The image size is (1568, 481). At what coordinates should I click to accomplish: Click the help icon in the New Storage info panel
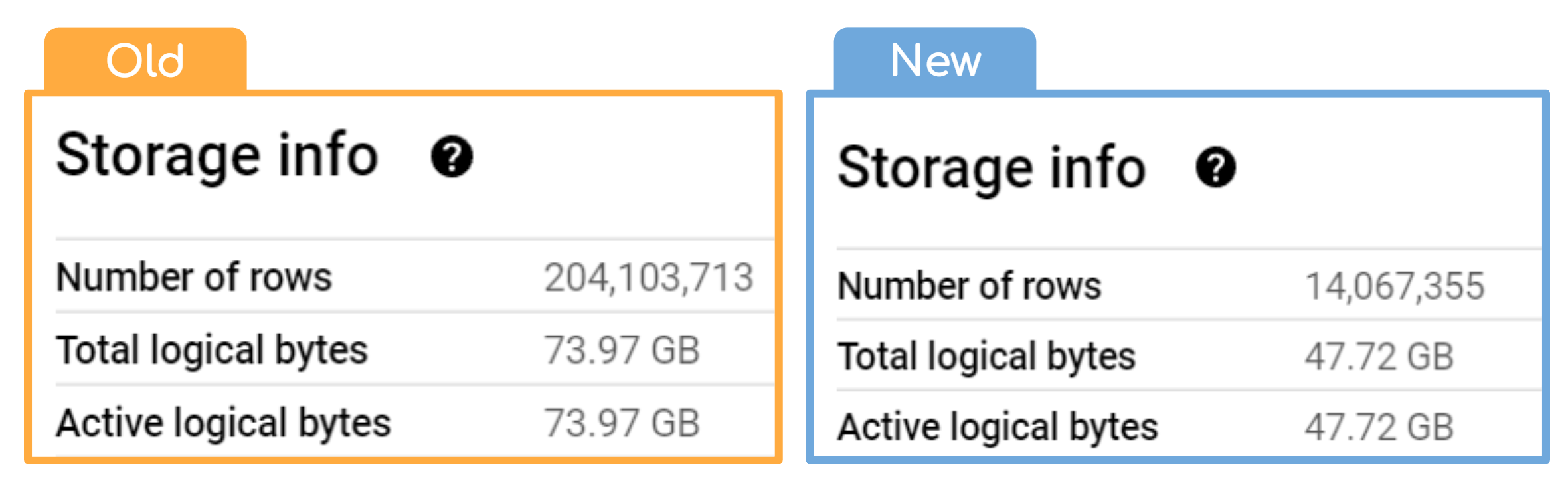1215,167
